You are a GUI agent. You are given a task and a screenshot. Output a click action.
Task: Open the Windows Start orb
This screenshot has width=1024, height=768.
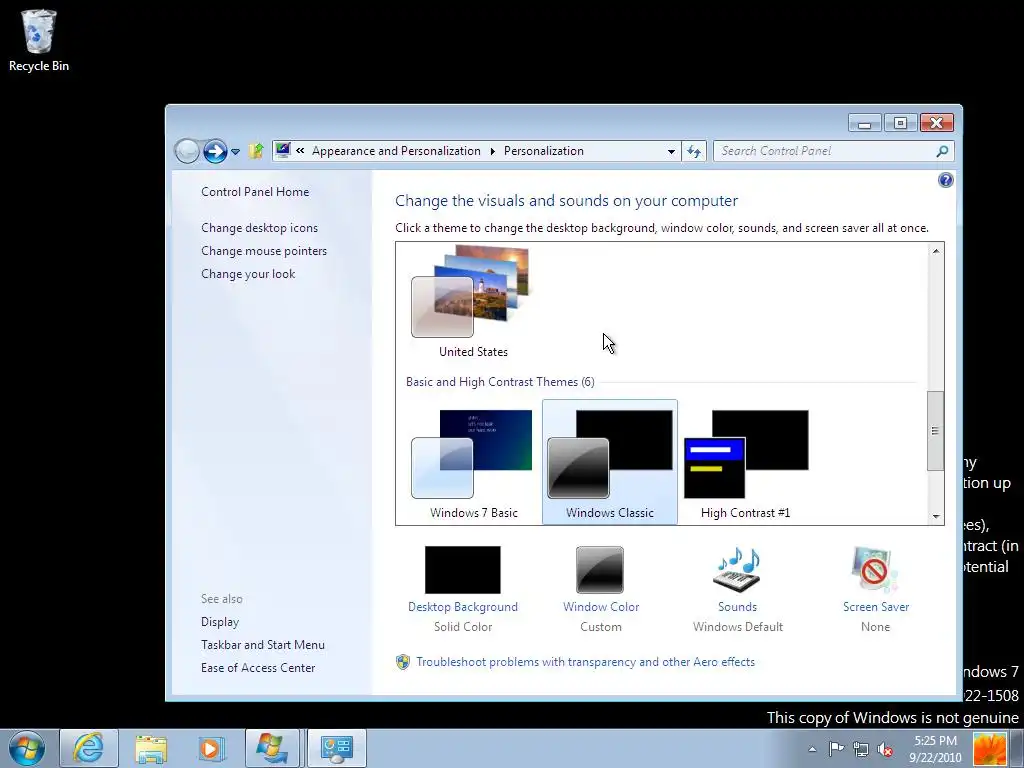tap(27, 748)
